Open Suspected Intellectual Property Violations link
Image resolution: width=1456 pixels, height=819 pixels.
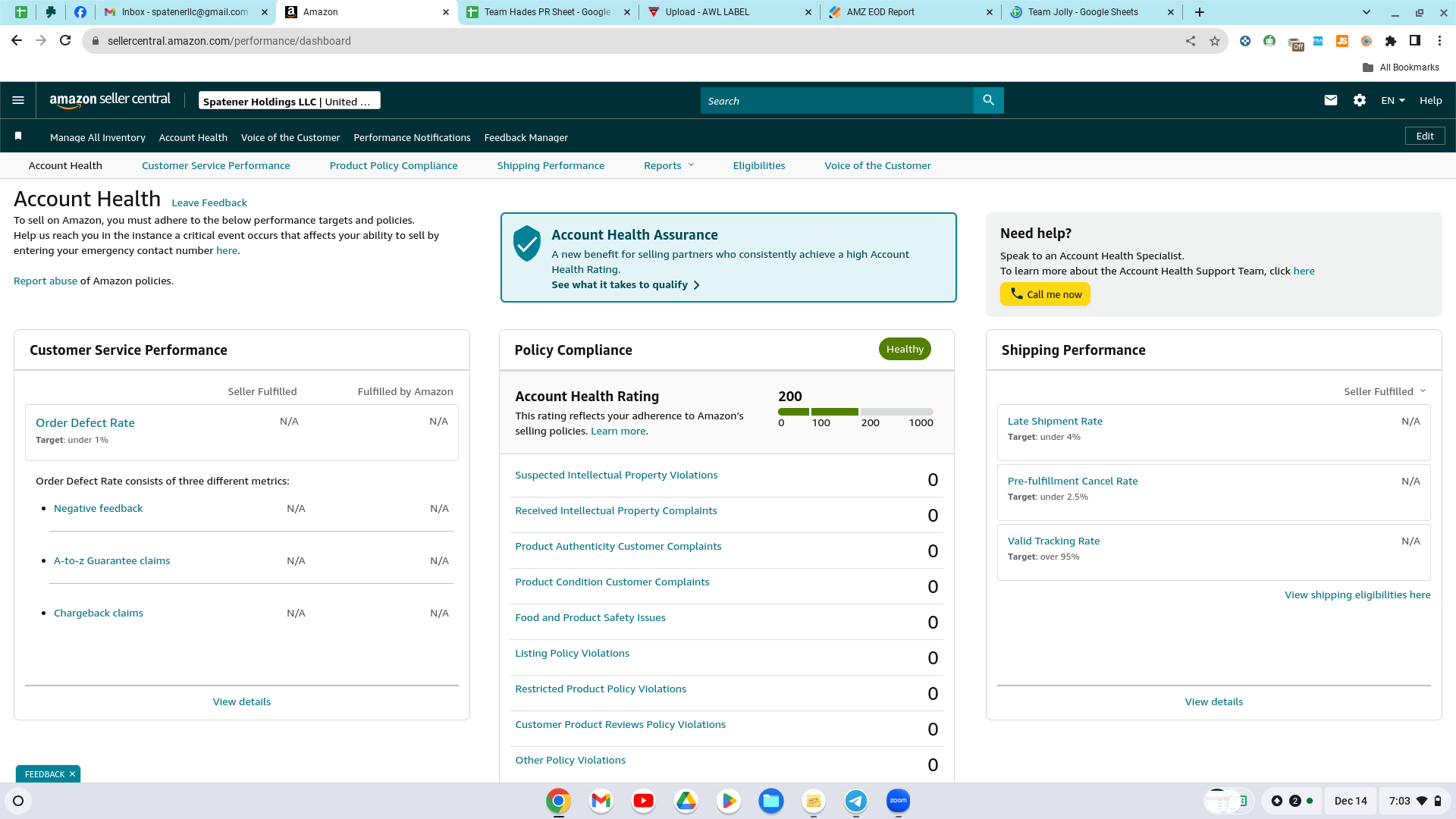coord(617,475)
